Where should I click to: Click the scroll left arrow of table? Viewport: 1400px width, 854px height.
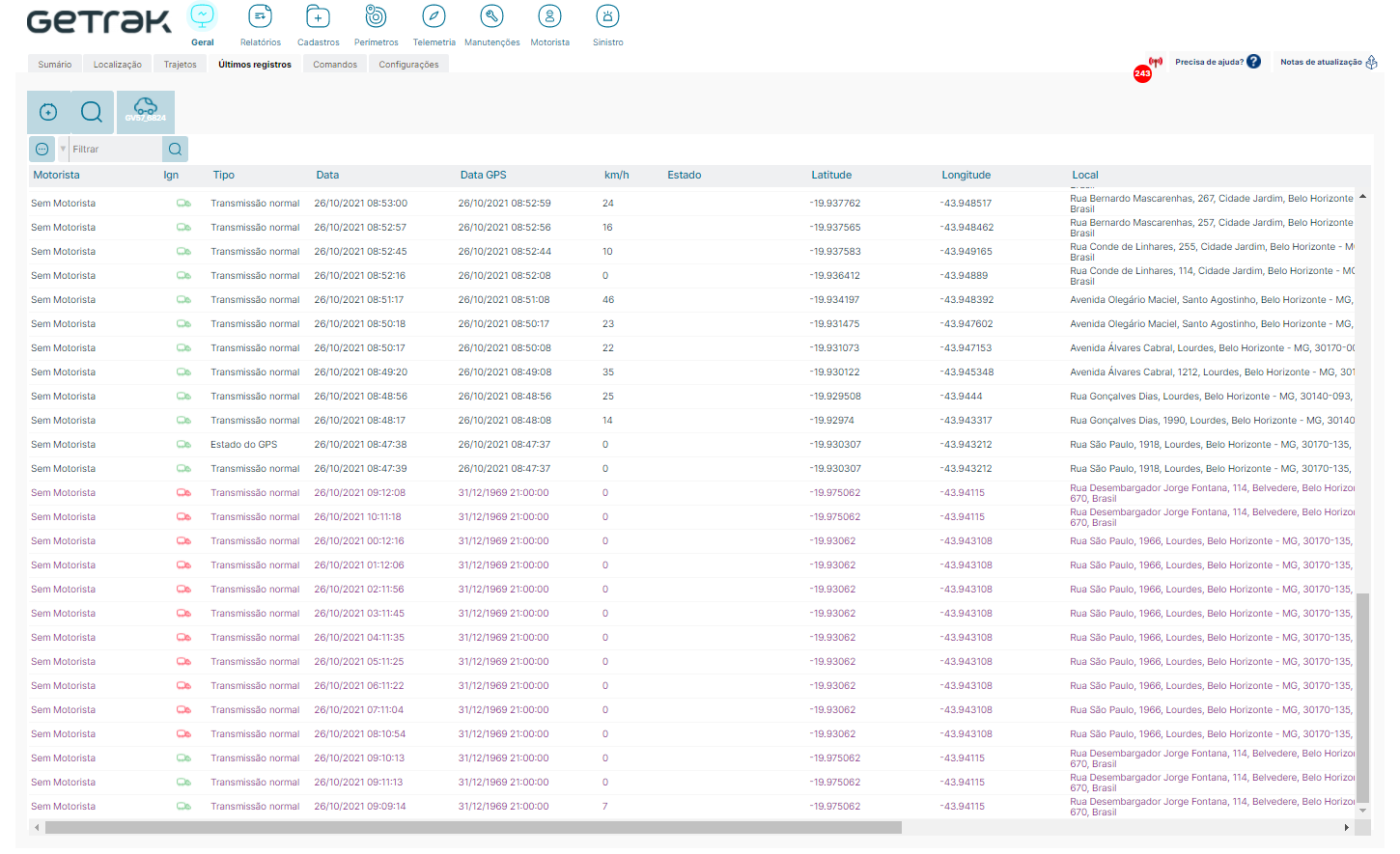[x=37, y=827]
